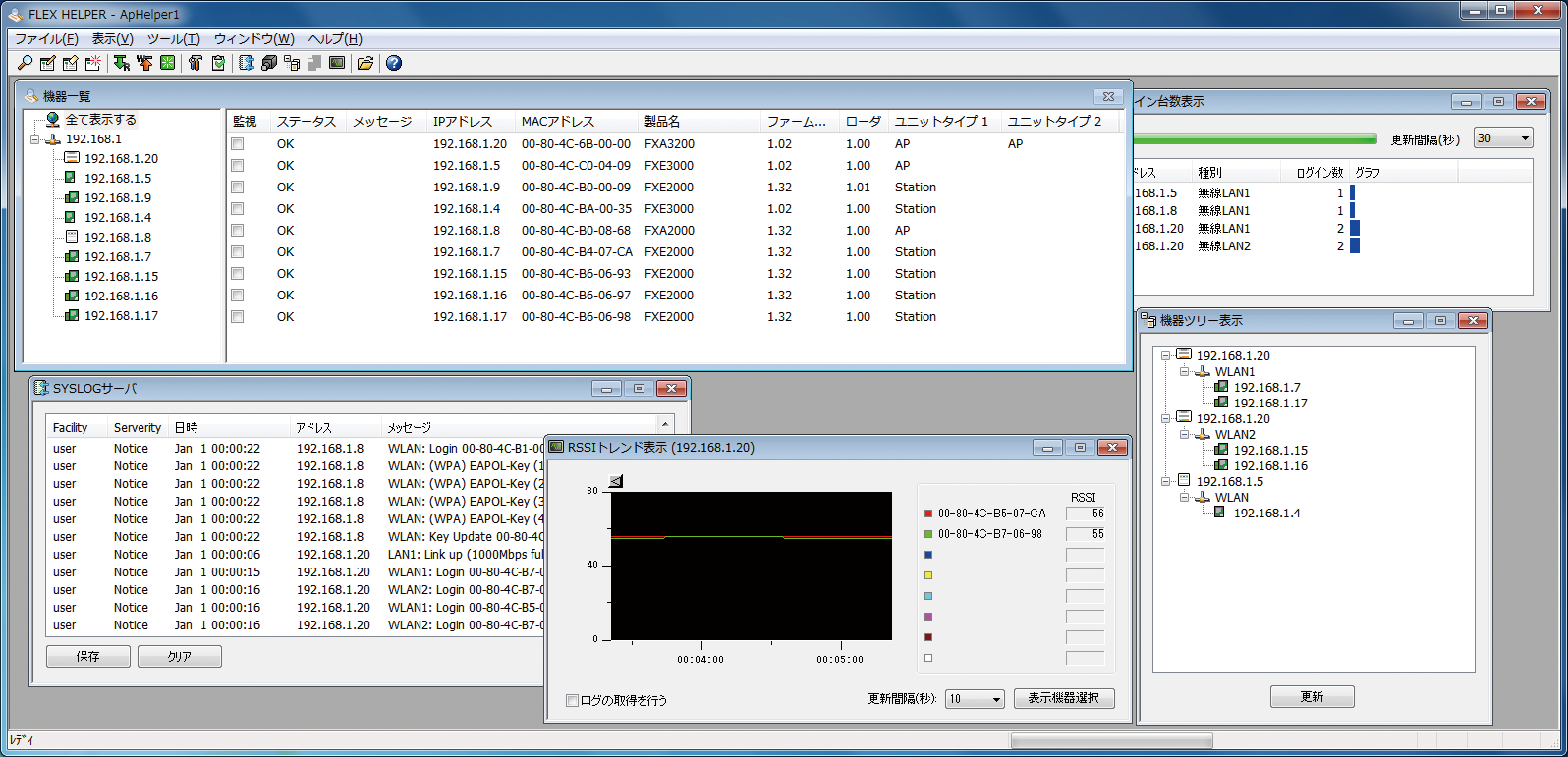Click SYSLOG list scroll up arrow
This screenshot has height=757, width=1568.
point(666,425)
